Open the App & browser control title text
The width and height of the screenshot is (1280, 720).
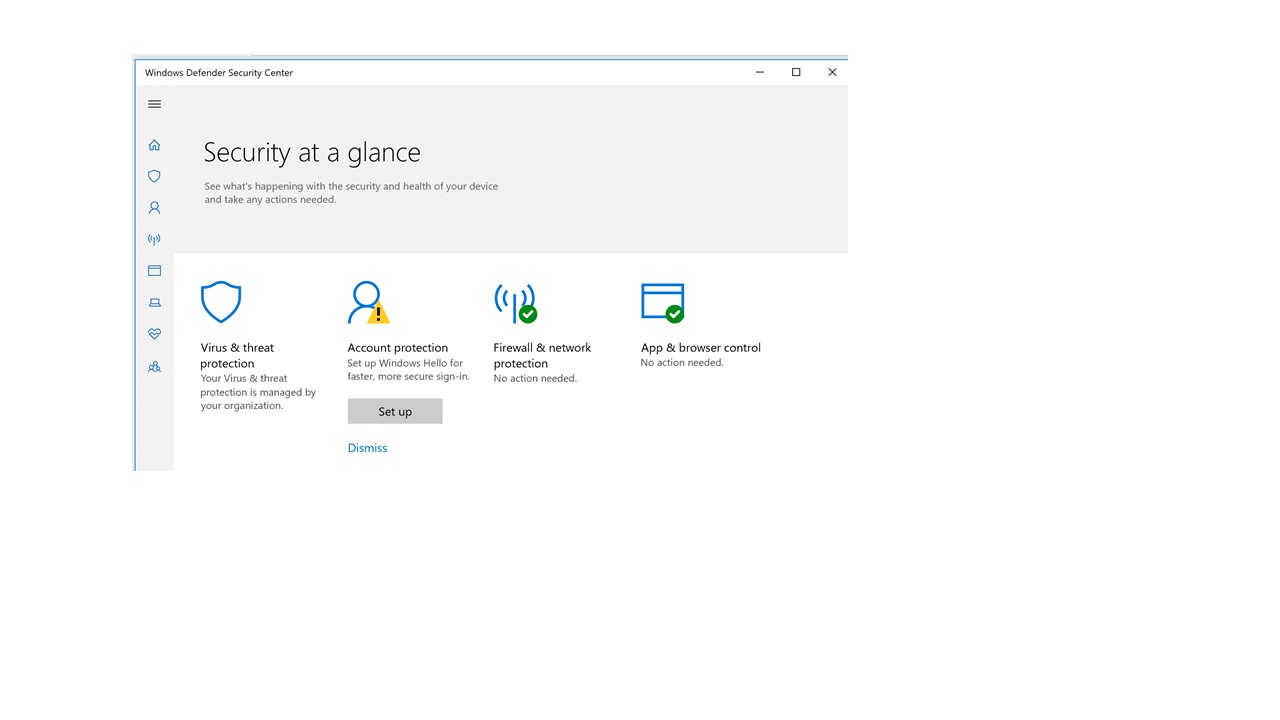[700, 348]
